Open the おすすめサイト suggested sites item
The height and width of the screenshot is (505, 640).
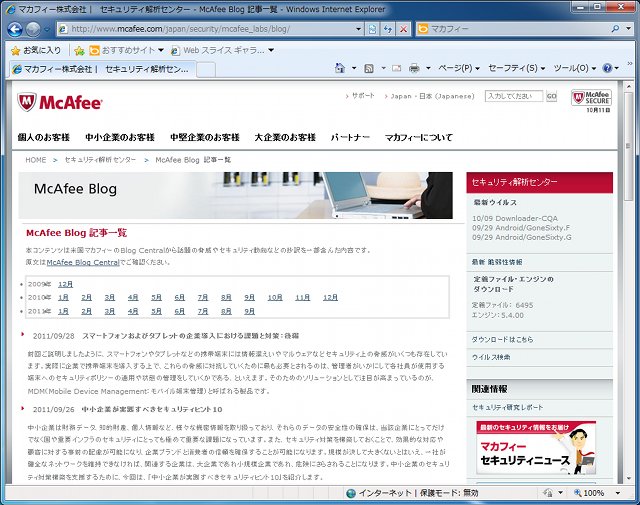pos(127,50)
